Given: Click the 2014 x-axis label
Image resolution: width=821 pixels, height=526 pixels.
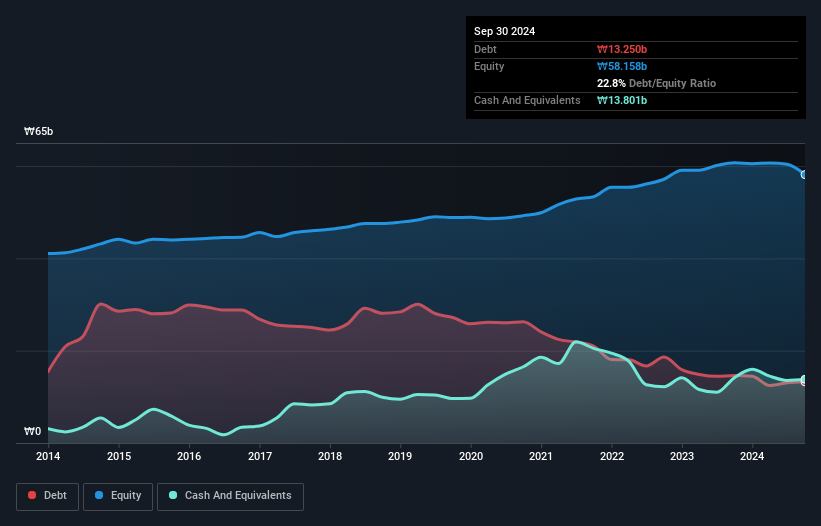Looking at the screenshot, I should (48, 456).
